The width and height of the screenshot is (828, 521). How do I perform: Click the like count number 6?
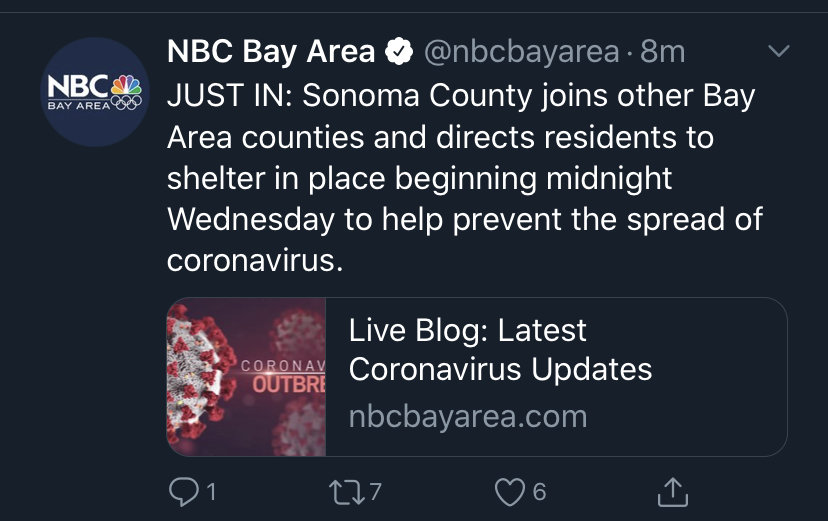coord(539,492)
